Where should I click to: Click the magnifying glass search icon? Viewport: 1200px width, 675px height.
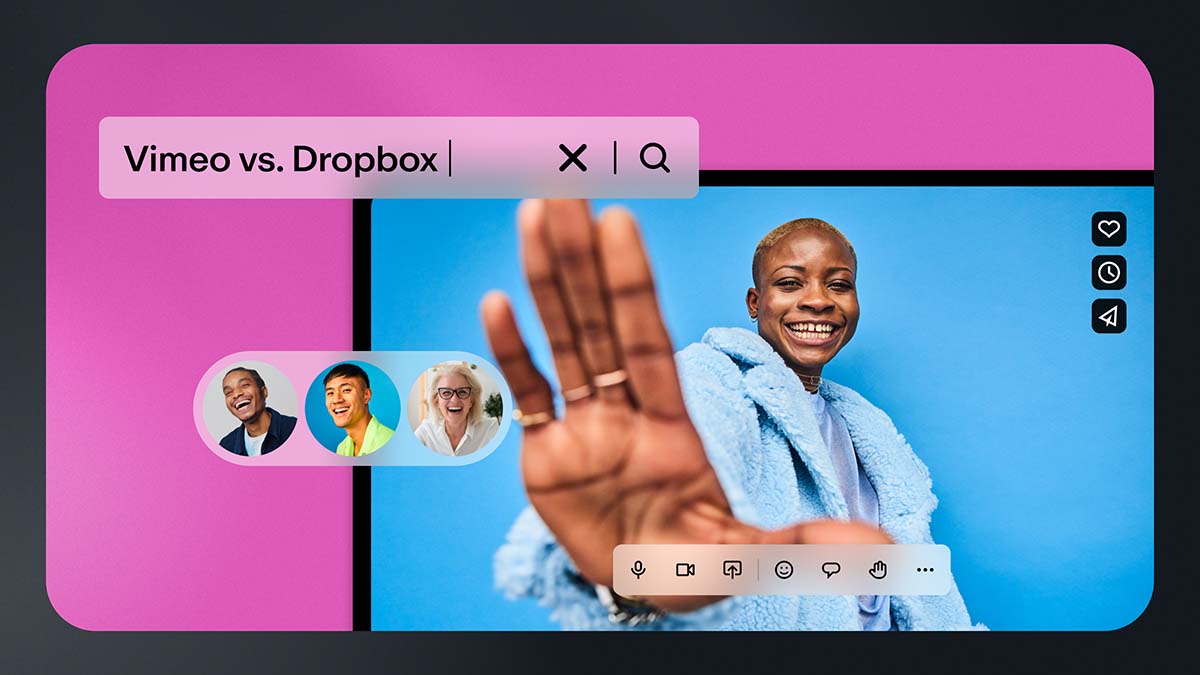655,158
